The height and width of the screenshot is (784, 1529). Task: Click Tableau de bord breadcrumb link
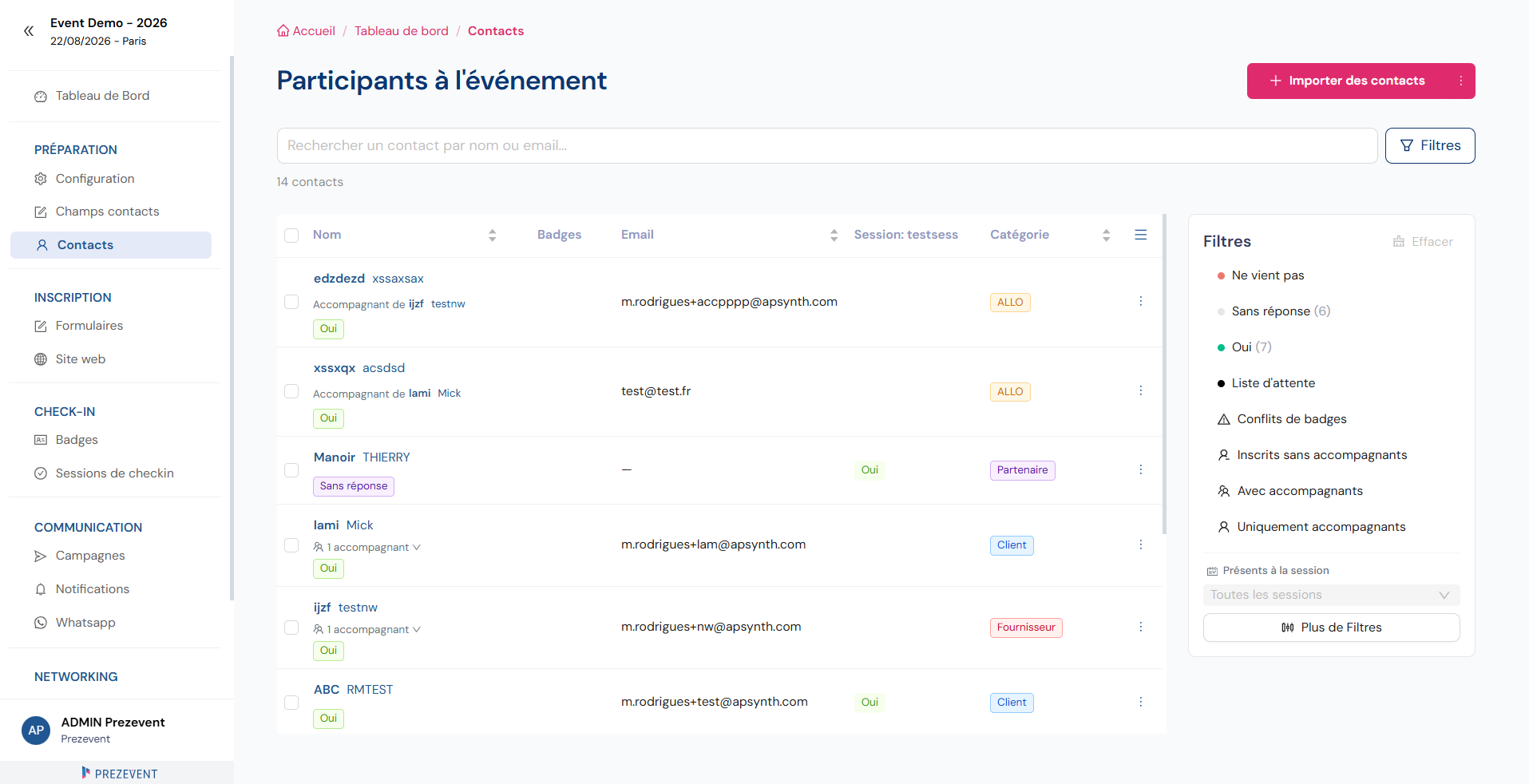pos(402,31)
